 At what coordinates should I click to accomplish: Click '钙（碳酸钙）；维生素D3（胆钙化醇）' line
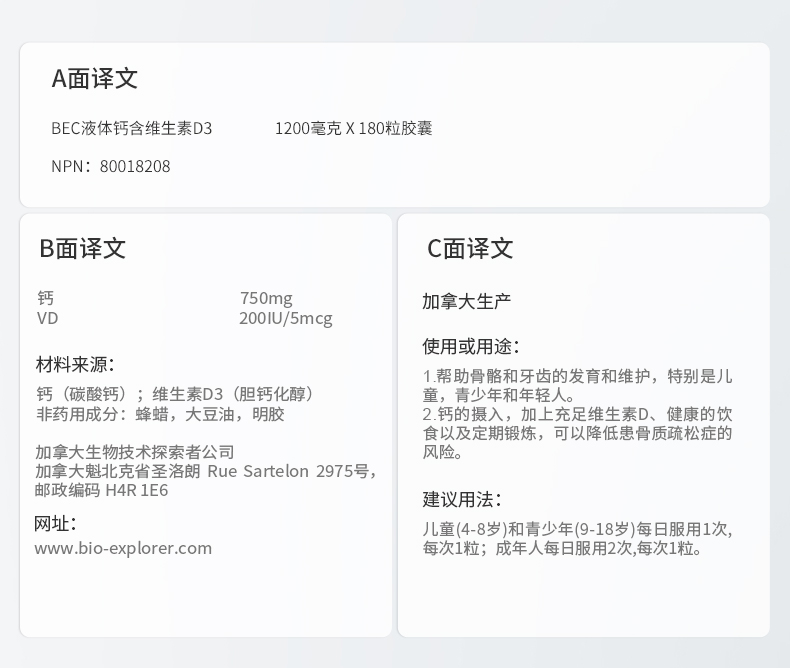pos(175,394)
